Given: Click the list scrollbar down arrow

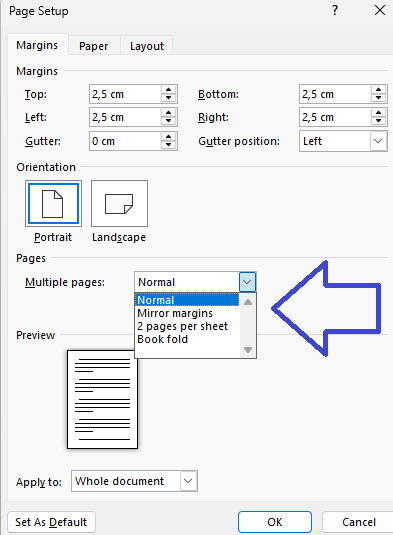Looking at the screenshot, I should pos(248,349).
